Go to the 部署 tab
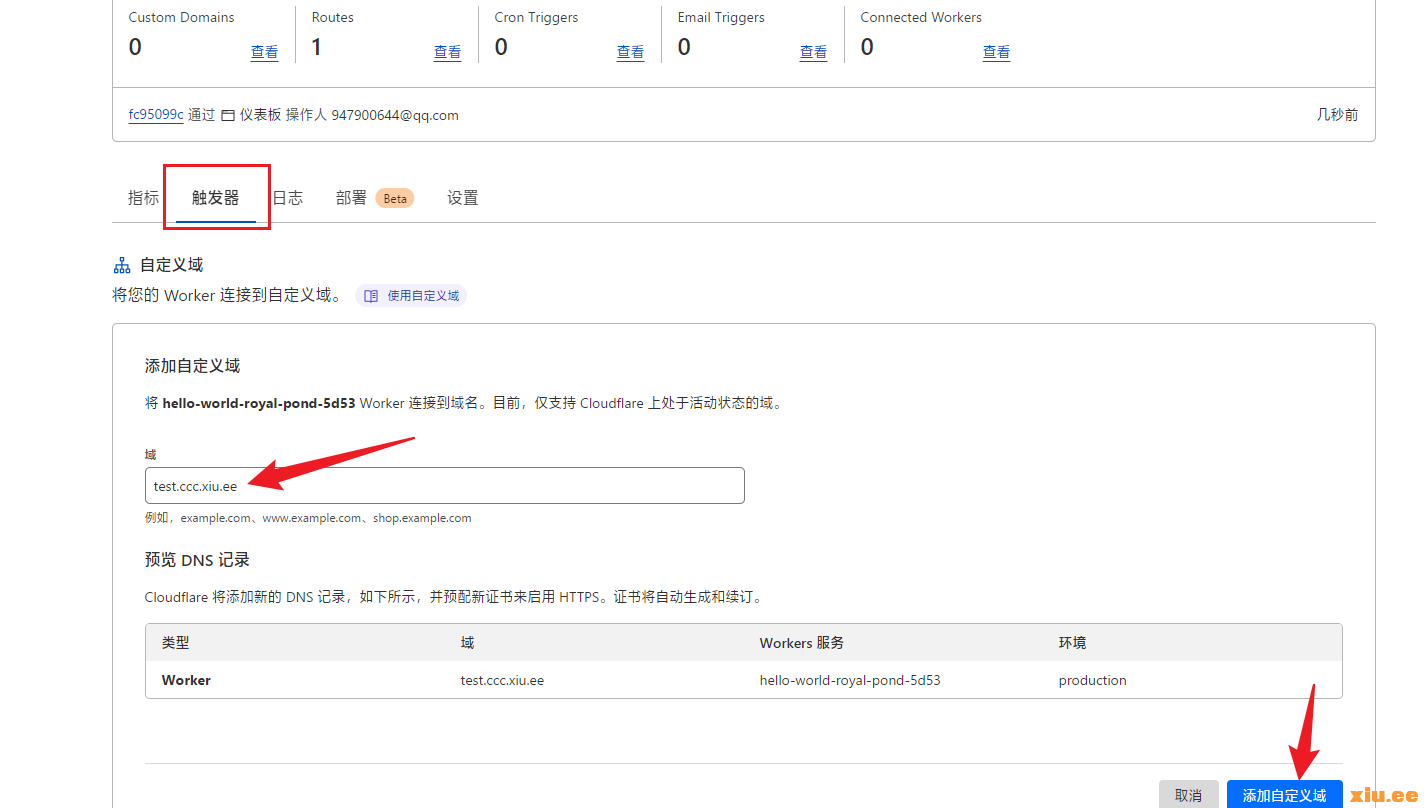 point(351,198)
